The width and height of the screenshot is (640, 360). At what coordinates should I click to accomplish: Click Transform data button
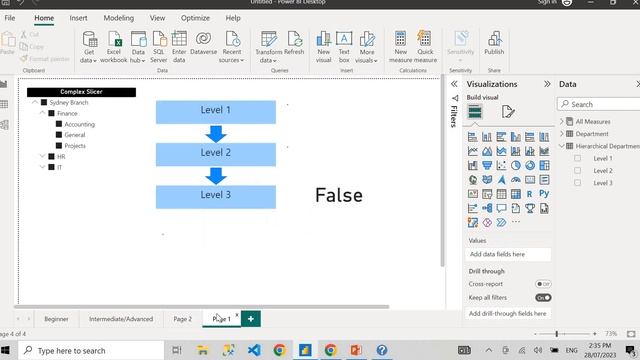(268, 47)
